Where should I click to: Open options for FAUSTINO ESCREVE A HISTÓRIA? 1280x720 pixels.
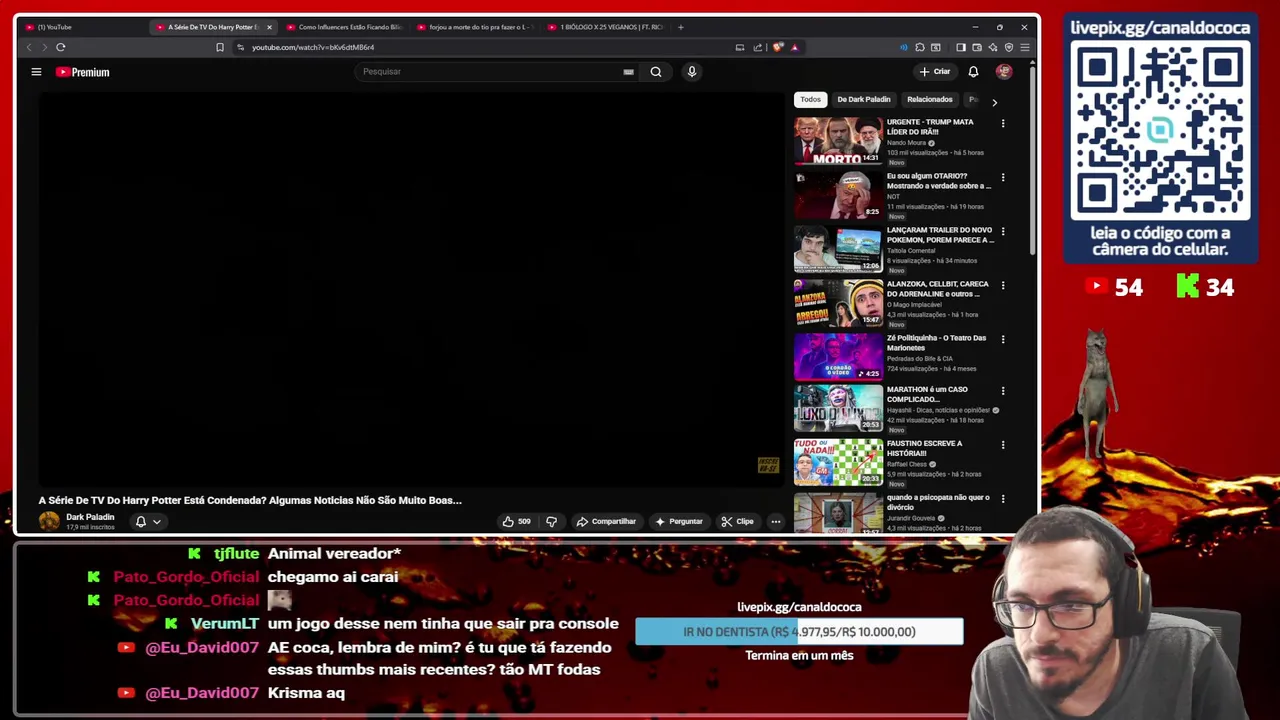1003,445
